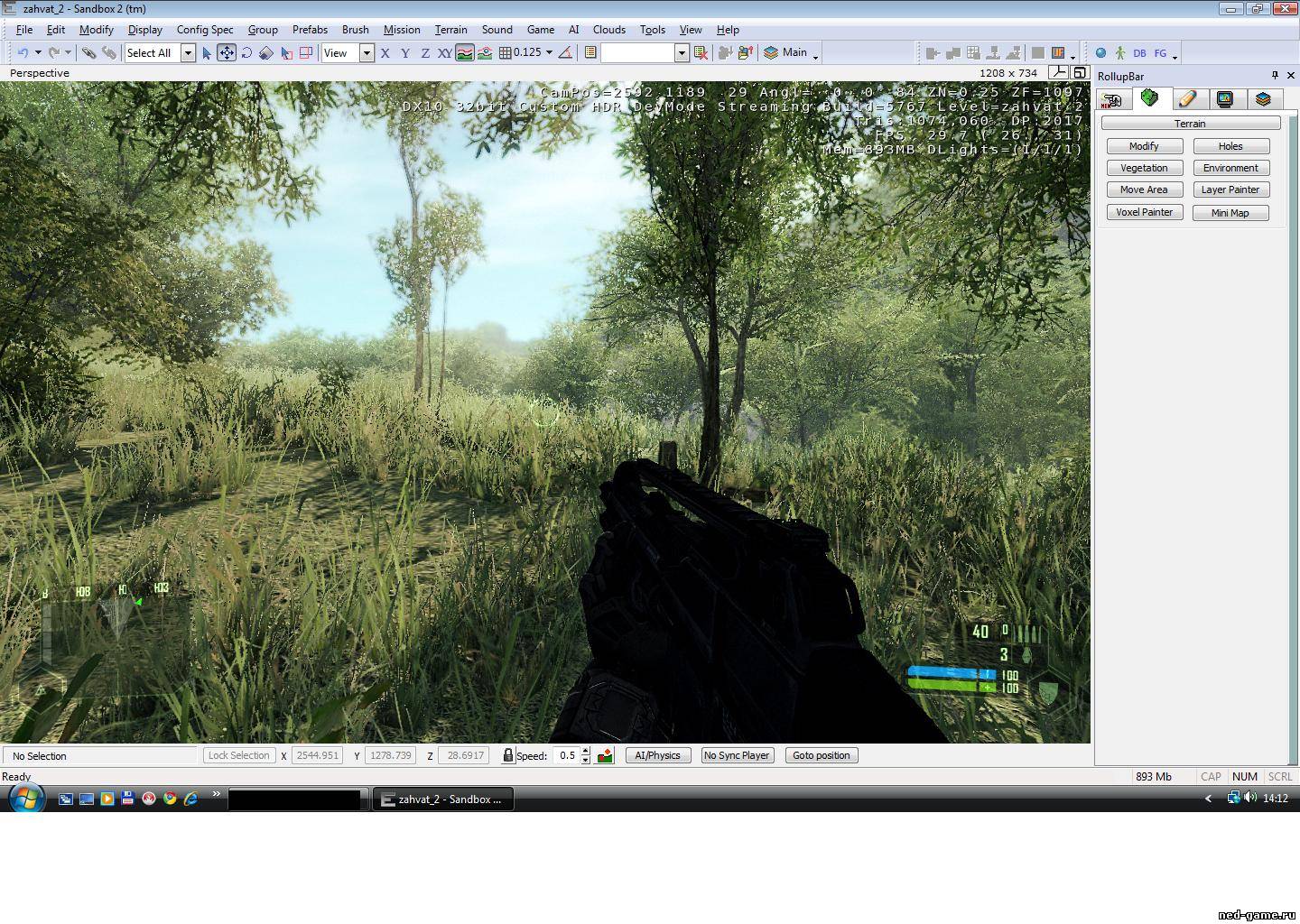Open the Vegetation panel

click(x=1144, y=168)
